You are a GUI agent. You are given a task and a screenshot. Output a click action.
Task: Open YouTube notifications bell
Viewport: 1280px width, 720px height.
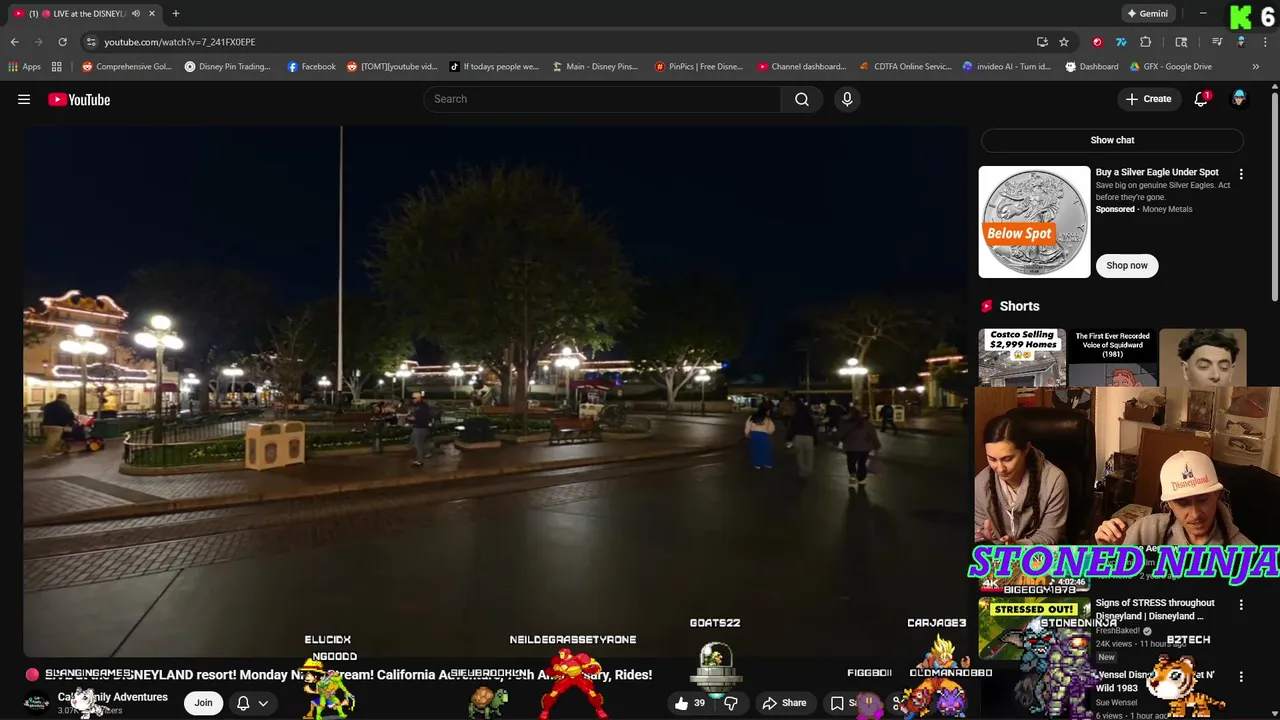(1201, 99)
